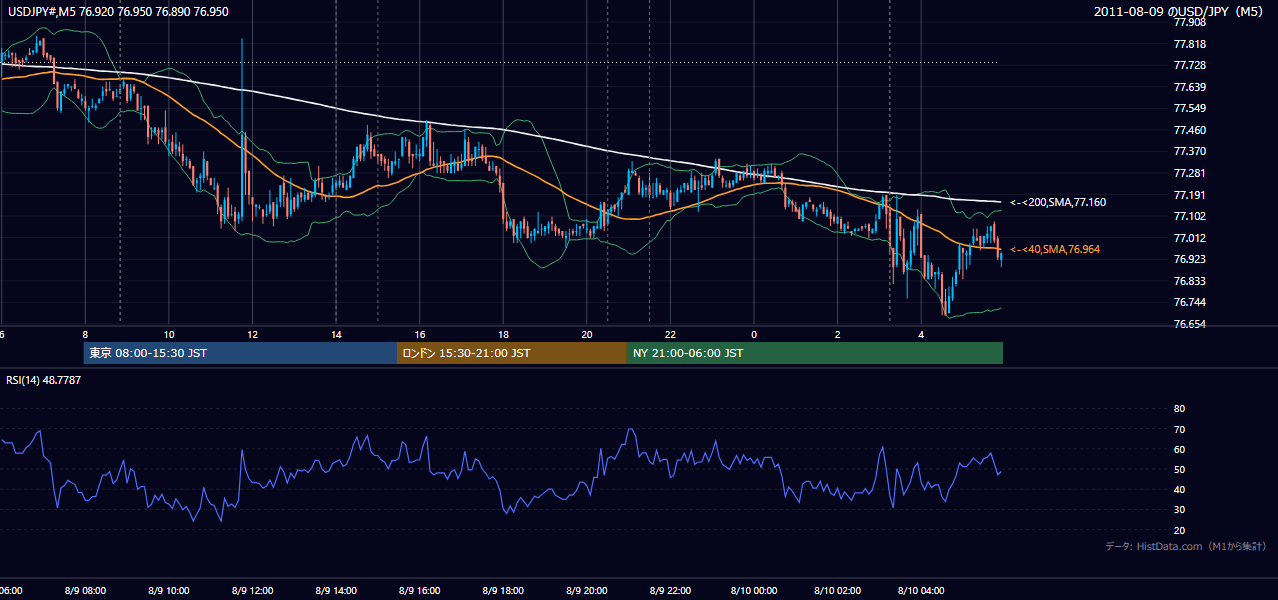Click the 77.460 price axis label

tap(1190, 130)
